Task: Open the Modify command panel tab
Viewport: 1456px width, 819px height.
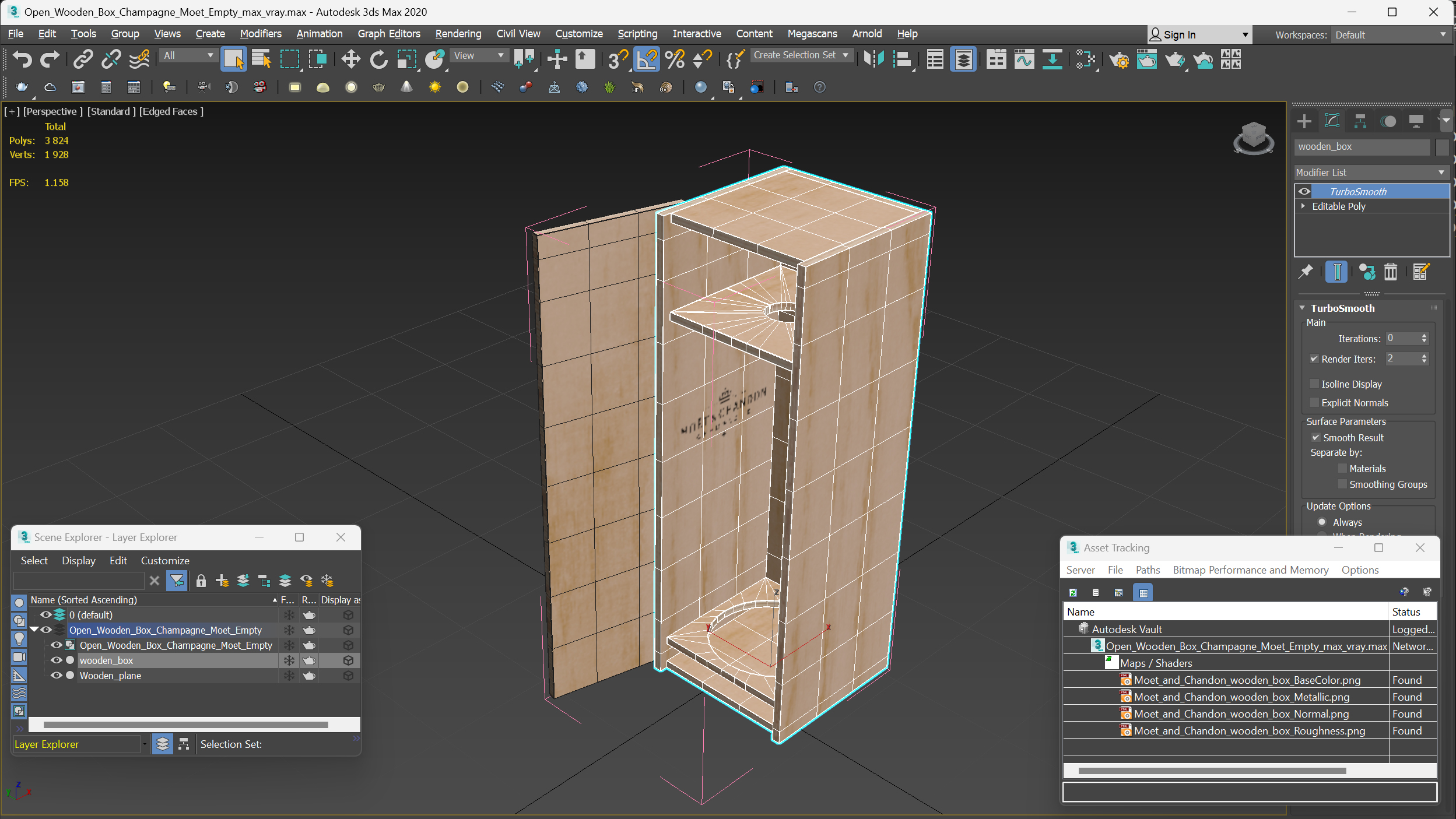Action: [x=1332, y=121]
